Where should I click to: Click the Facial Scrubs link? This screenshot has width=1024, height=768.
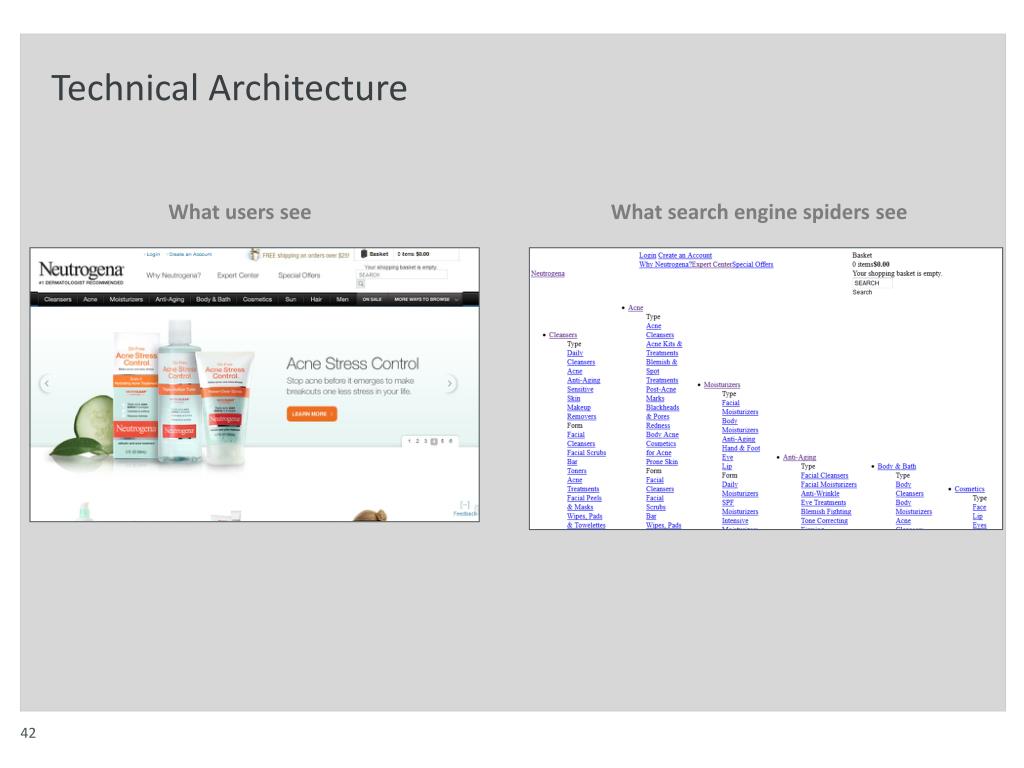586,453
